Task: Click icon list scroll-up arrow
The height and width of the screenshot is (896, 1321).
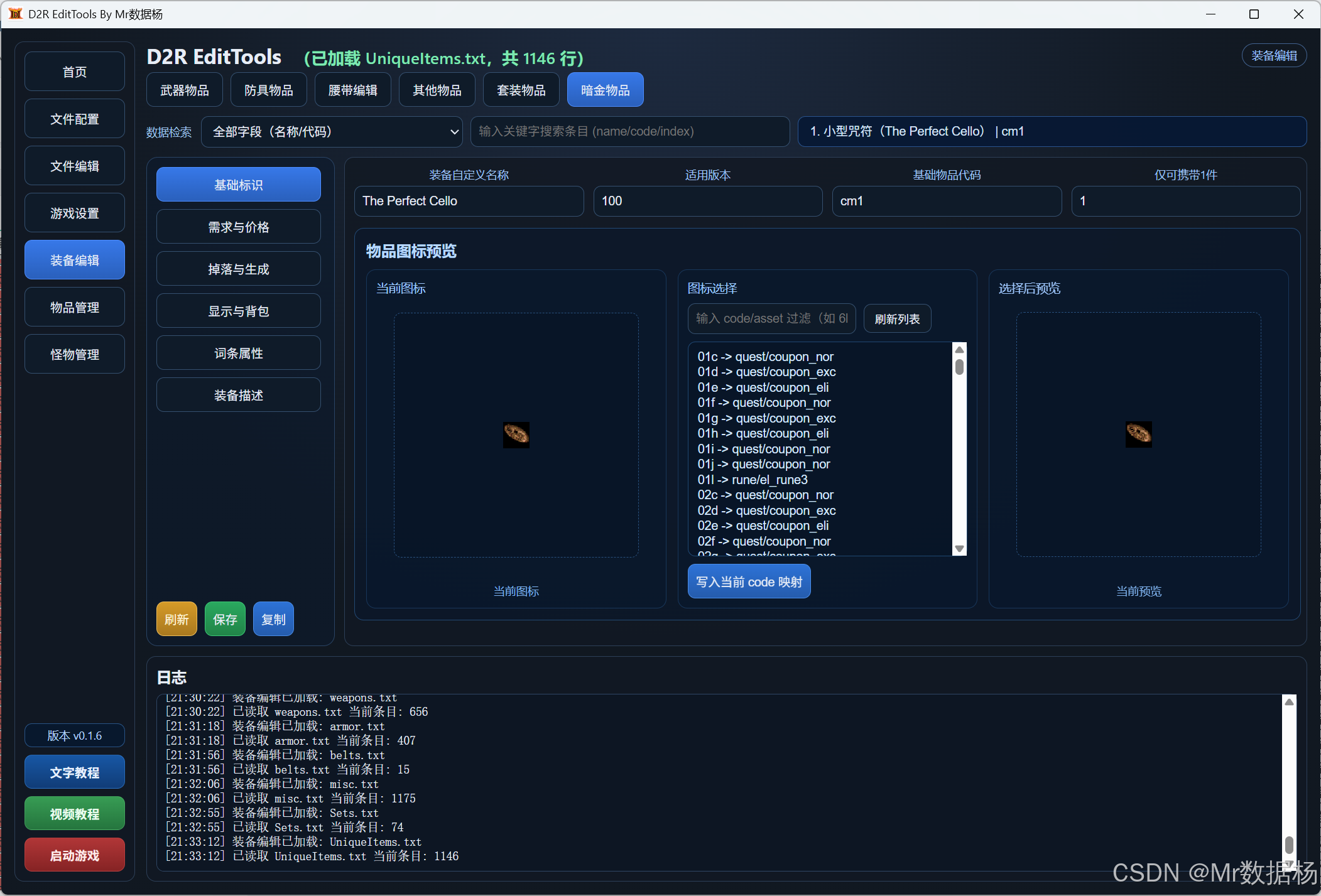Action: (x=959, y=350)
